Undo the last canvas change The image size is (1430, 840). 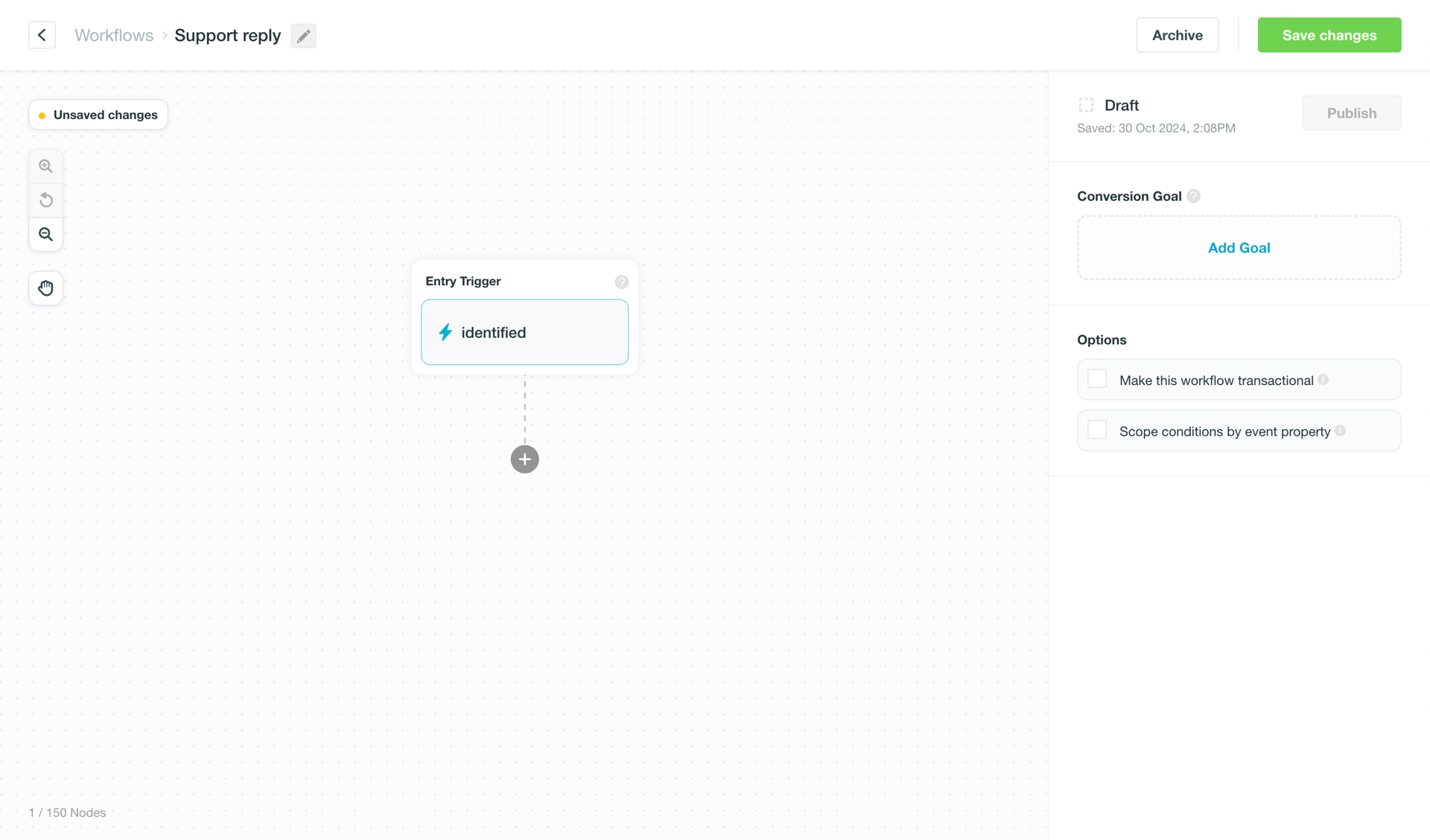click(45, 200)
